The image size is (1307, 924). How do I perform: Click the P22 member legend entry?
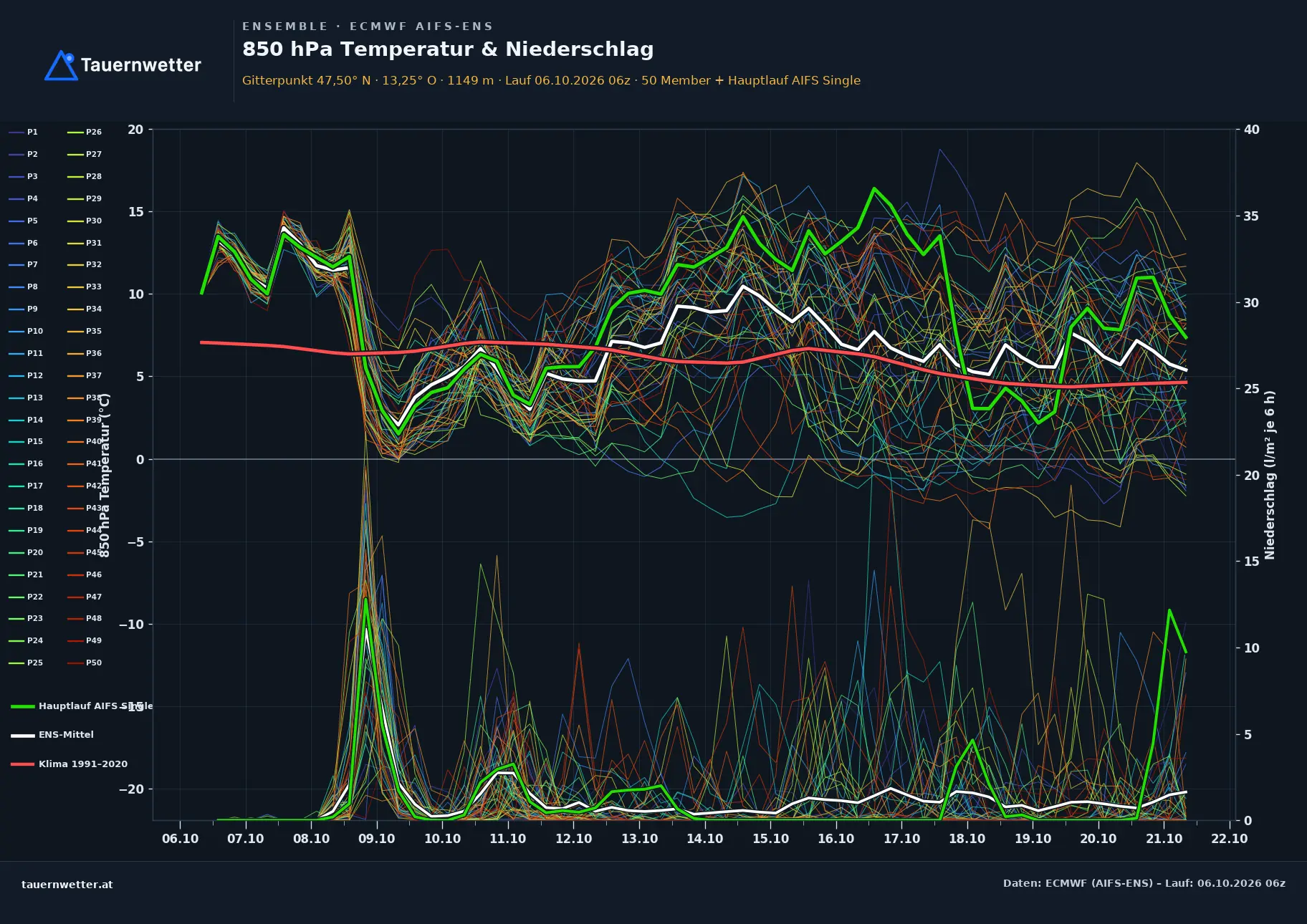(x=26, y=597)
